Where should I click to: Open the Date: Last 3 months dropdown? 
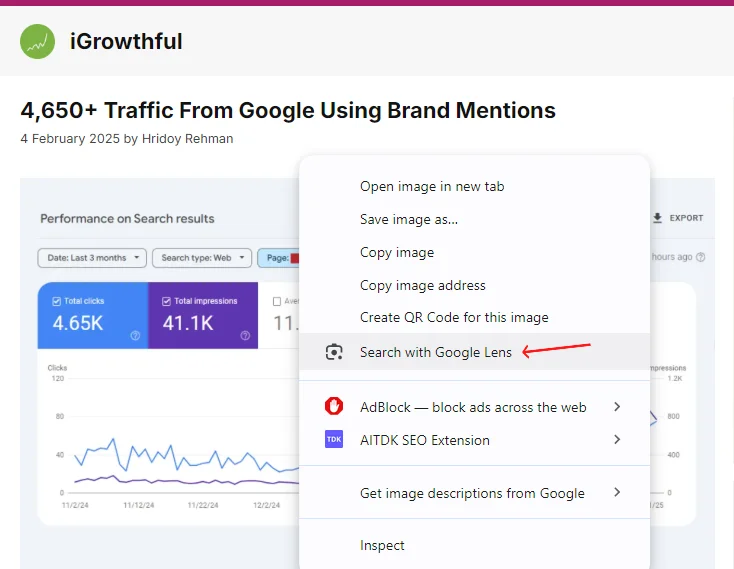click(x=92, y=258)
